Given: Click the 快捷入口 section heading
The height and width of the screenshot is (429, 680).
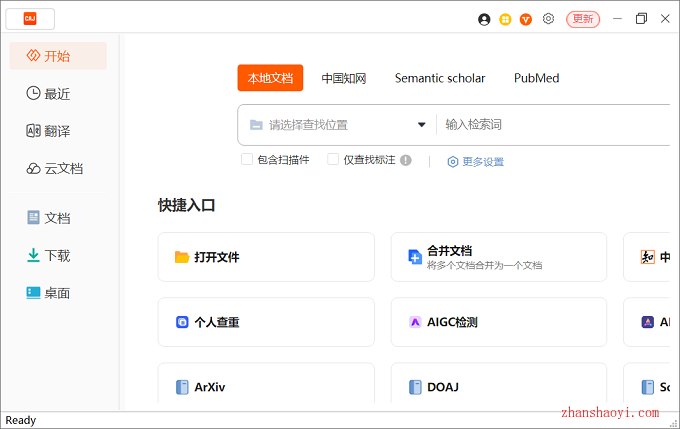Looking at the screenshot, I should 186,205.
